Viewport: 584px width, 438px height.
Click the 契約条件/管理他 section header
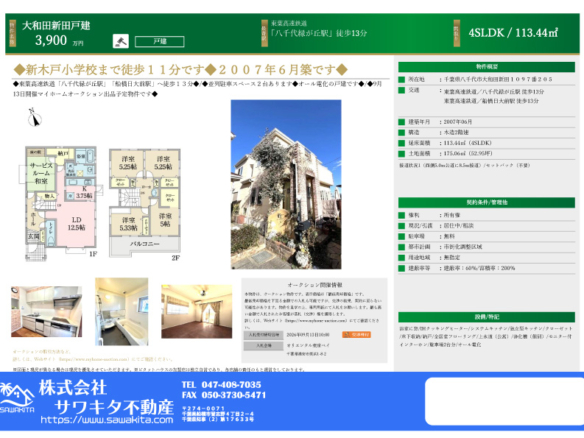pyautogui.click(x=486, y=202)
